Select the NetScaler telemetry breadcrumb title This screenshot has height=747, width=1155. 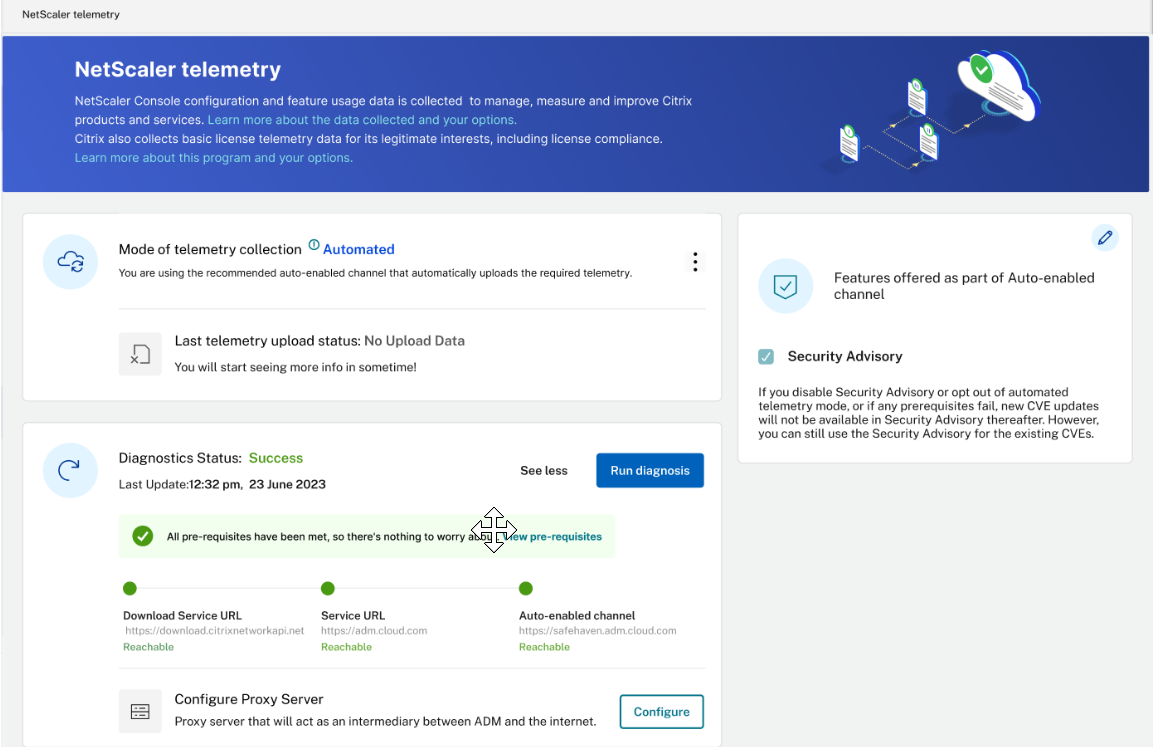[71, 14]
